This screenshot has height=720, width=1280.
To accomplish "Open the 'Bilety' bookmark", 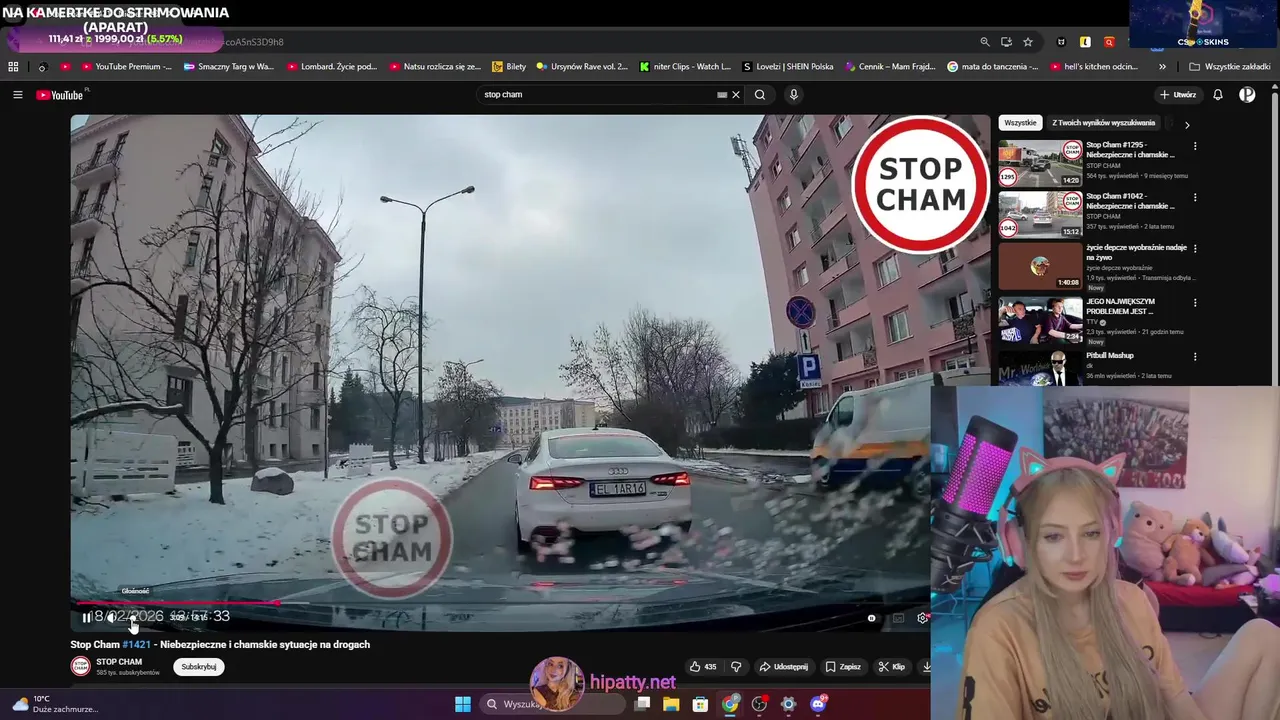I will [509, 67].
